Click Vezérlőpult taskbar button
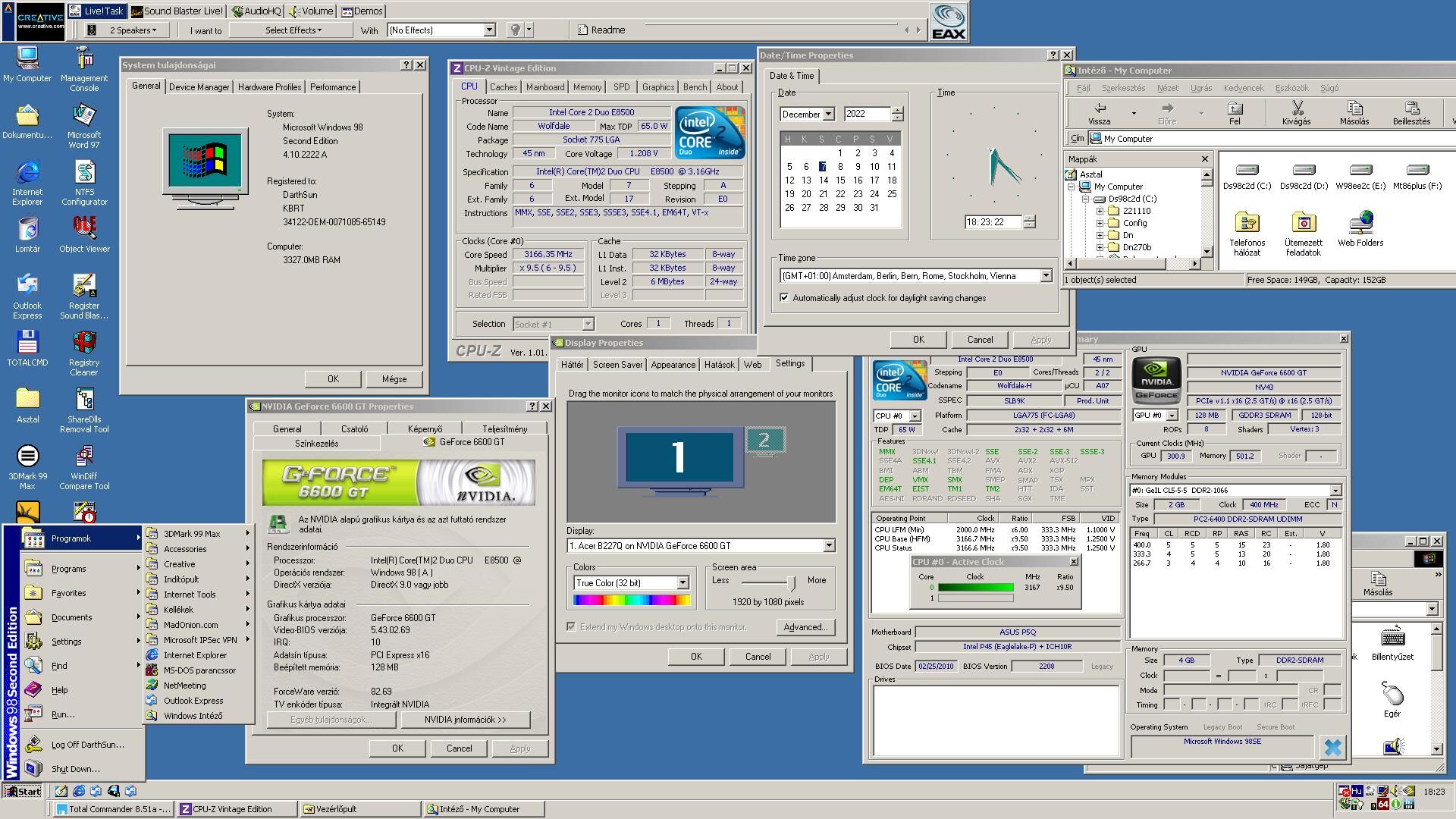The image size is (1456, 819). (359, 809)
